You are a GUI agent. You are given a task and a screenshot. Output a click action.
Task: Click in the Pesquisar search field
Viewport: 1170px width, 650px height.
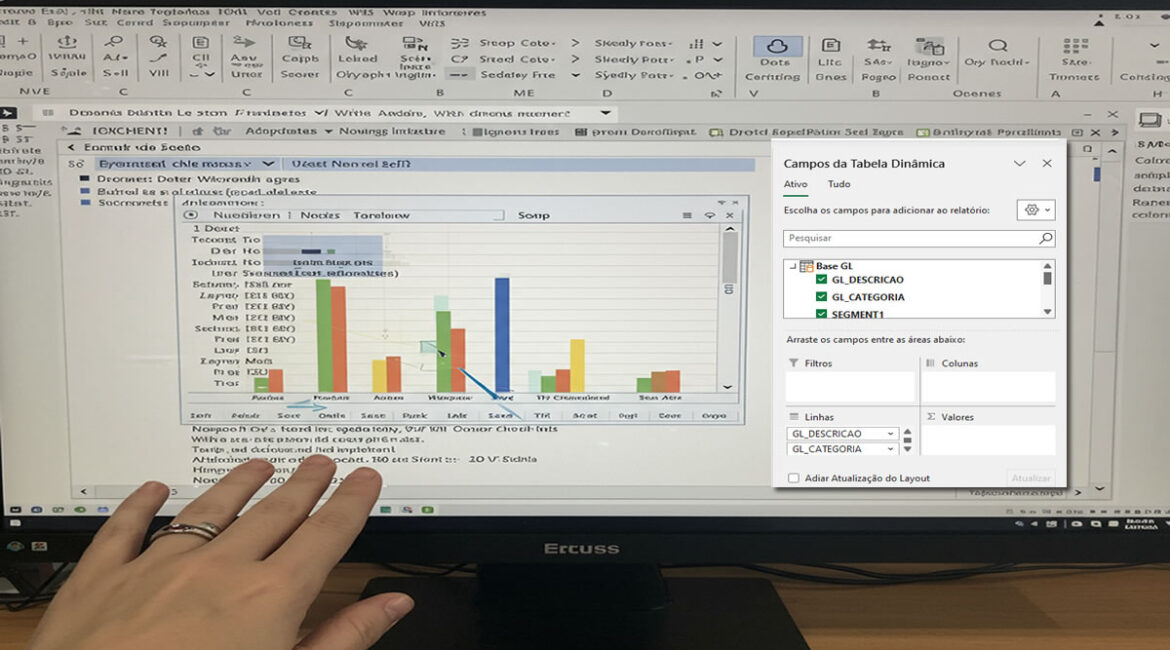(910, 239)
